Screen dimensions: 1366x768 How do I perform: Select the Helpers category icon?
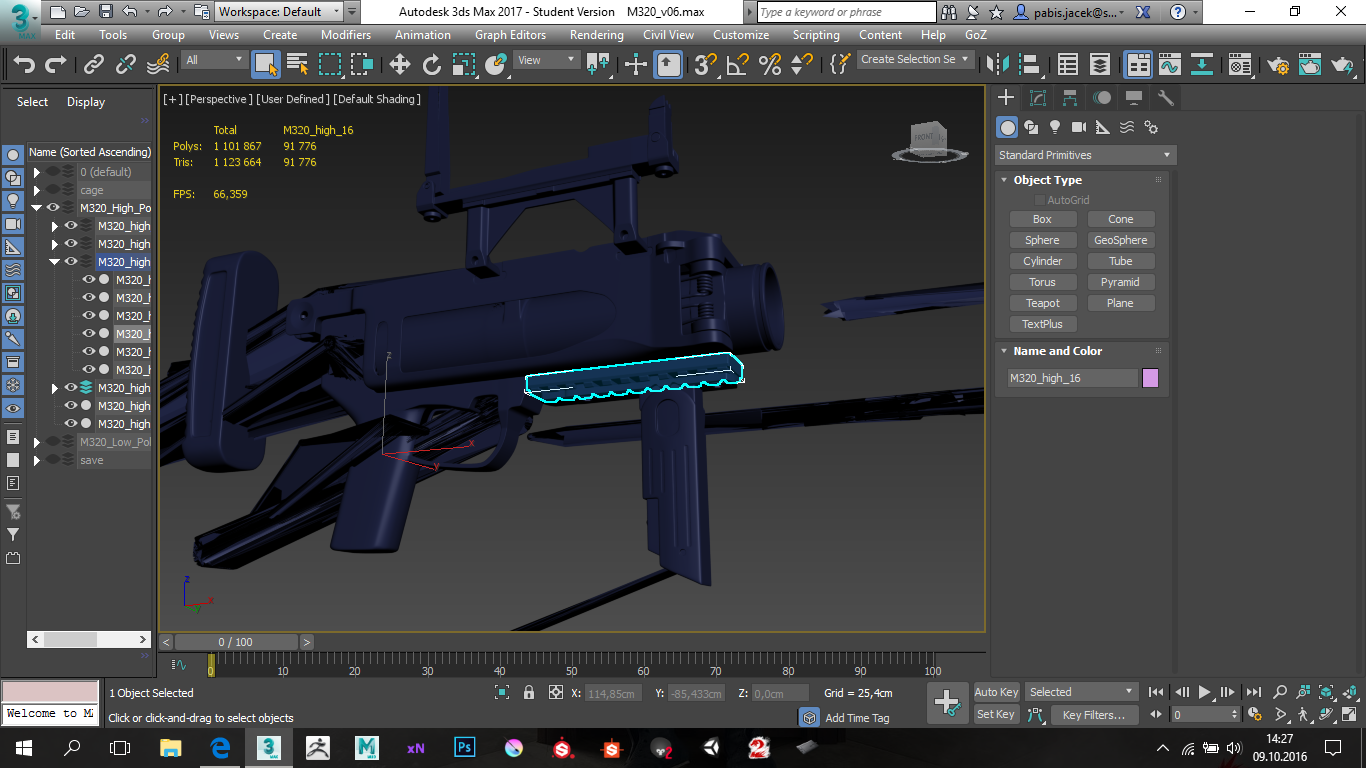[x=1102, y=127]
